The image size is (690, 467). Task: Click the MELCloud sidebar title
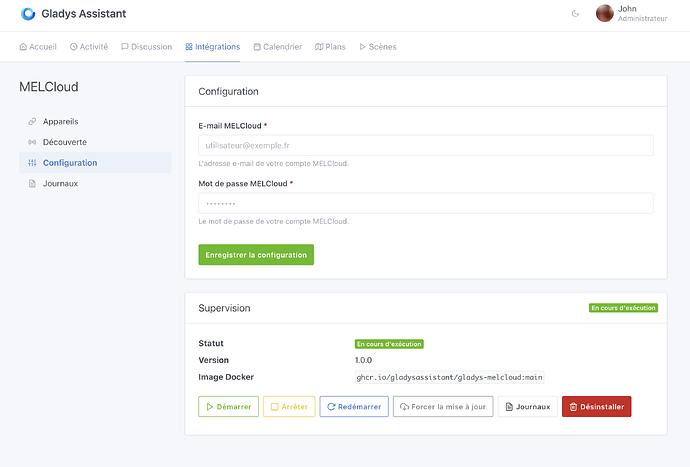pos(49,87)
